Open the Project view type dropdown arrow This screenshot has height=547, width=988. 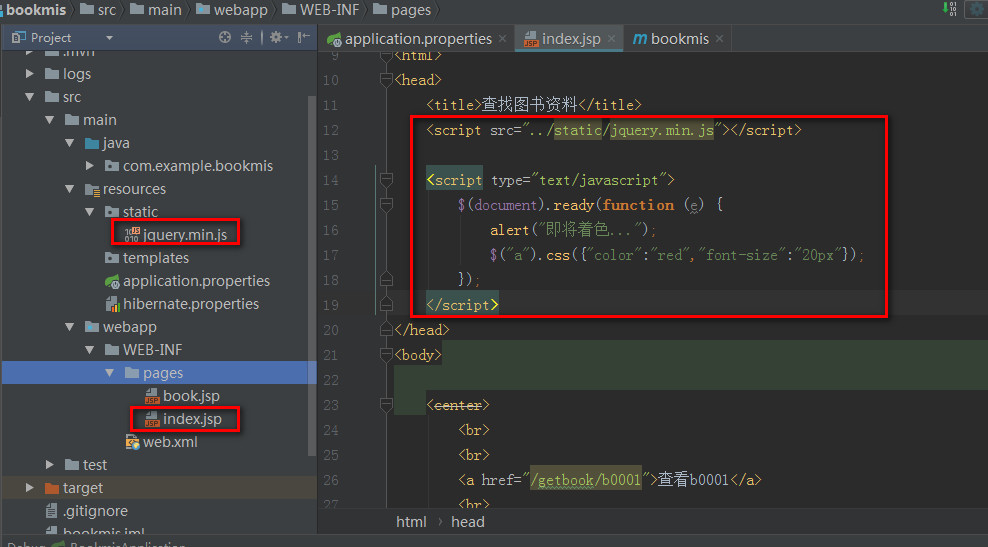(x=110, y=38)
